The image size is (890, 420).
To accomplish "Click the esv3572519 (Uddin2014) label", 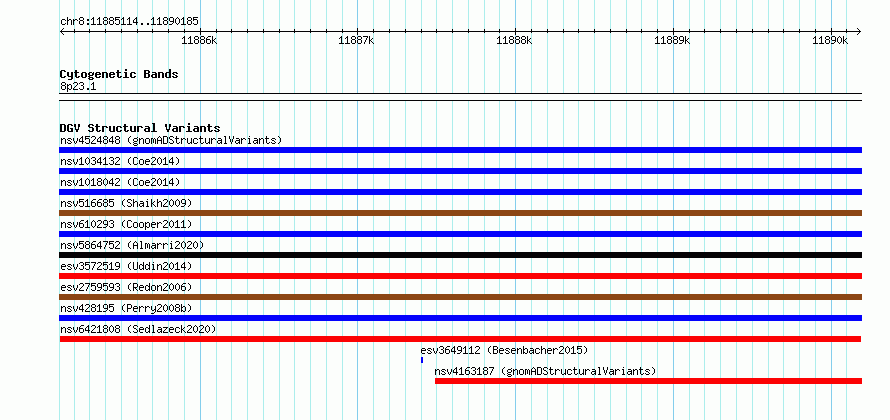I will point(126,266).
